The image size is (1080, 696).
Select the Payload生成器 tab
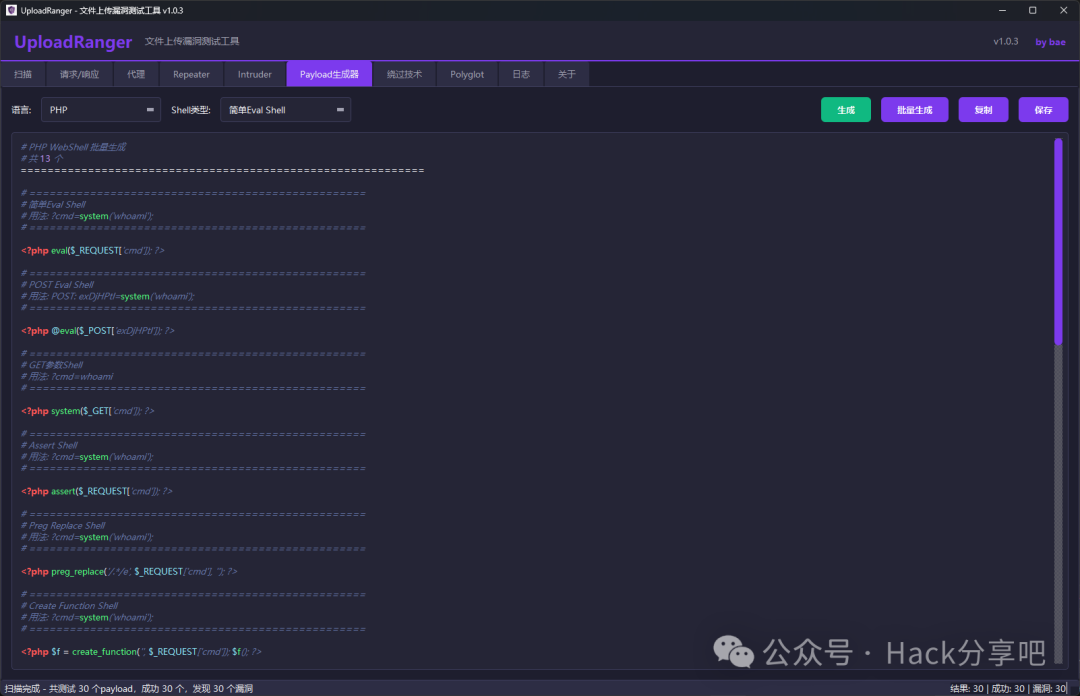tap(329, 74)
